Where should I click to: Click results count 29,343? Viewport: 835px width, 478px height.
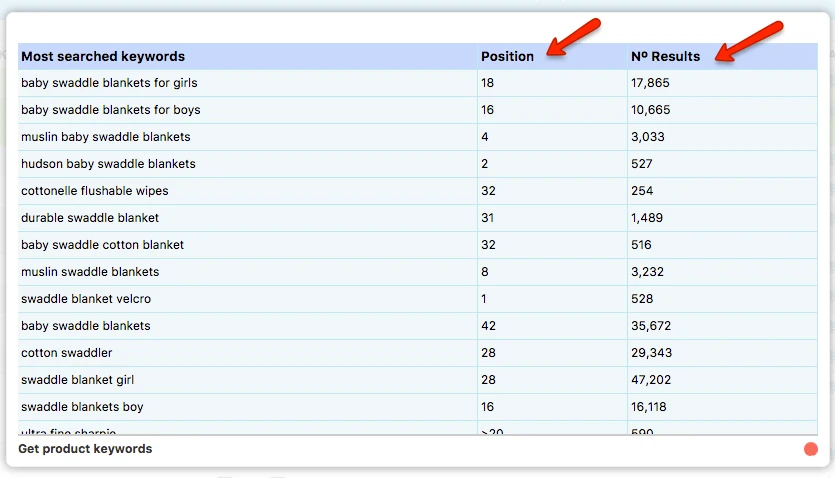[x=651, y=353]
